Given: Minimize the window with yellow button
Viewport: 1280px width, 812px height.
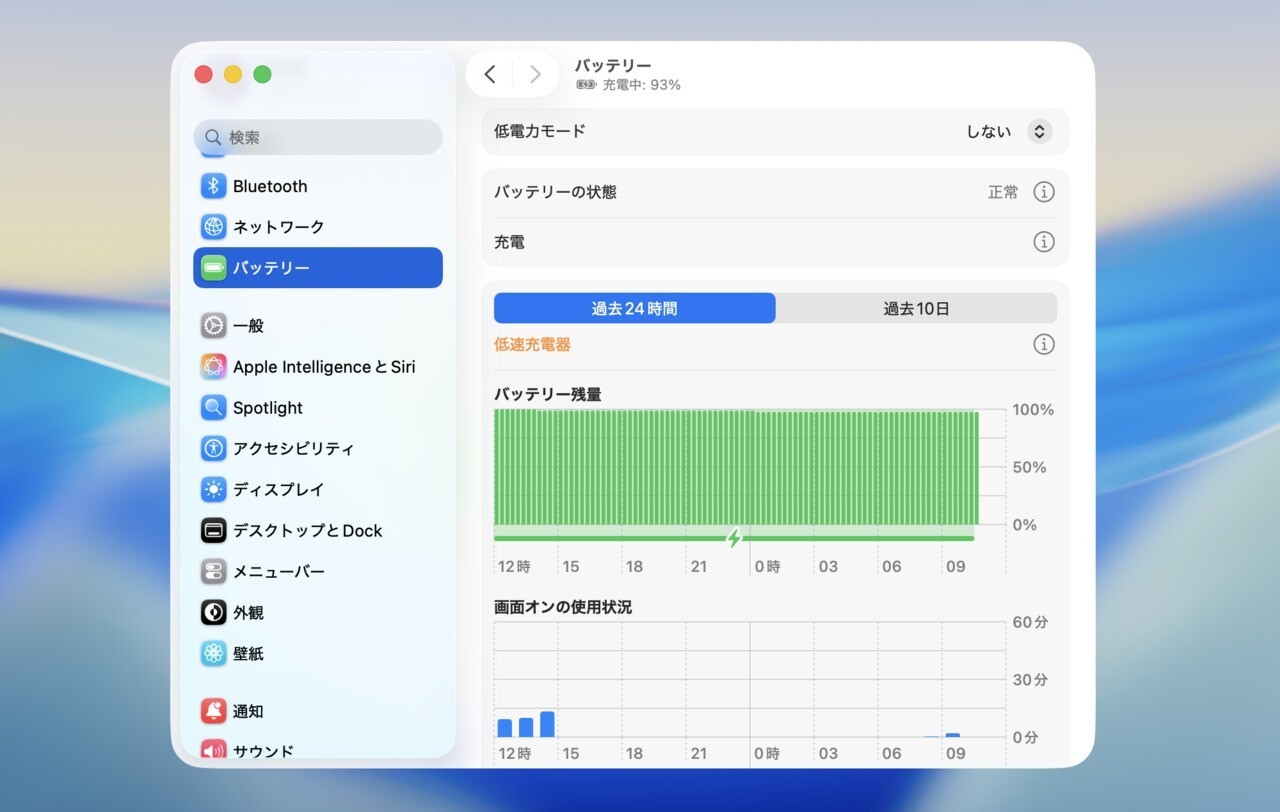Looking at the screenshot, I should pyautogui.click(x=233, y=74).
